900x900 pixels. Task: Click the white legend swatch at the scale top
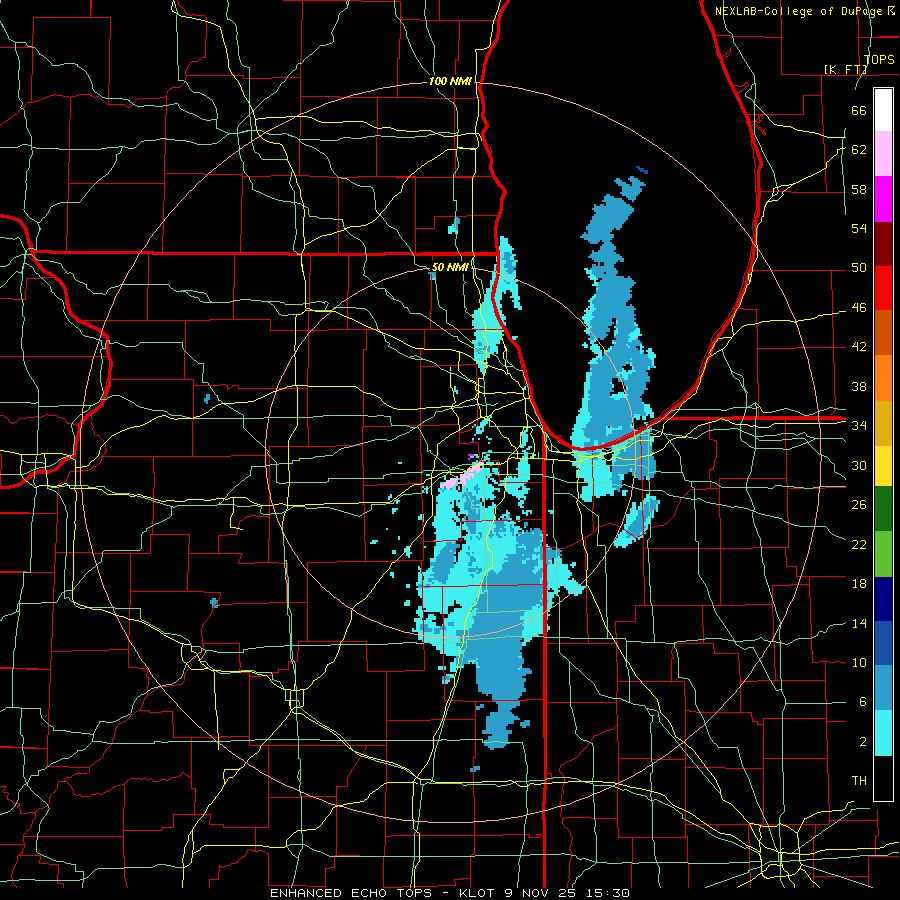pyautogui.click(x=883, y=110)
